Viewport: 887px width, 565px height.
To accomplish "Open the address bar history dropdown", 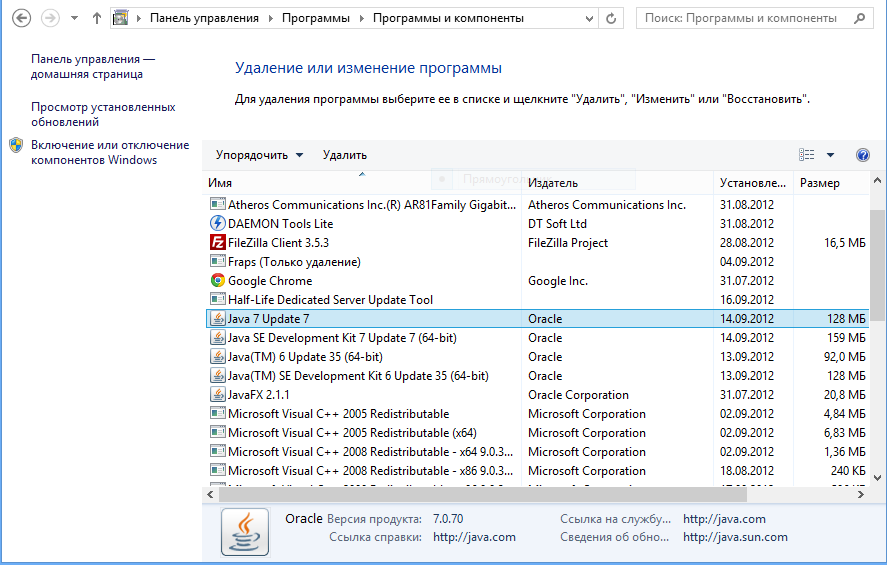I will click(x=590, y=18).
